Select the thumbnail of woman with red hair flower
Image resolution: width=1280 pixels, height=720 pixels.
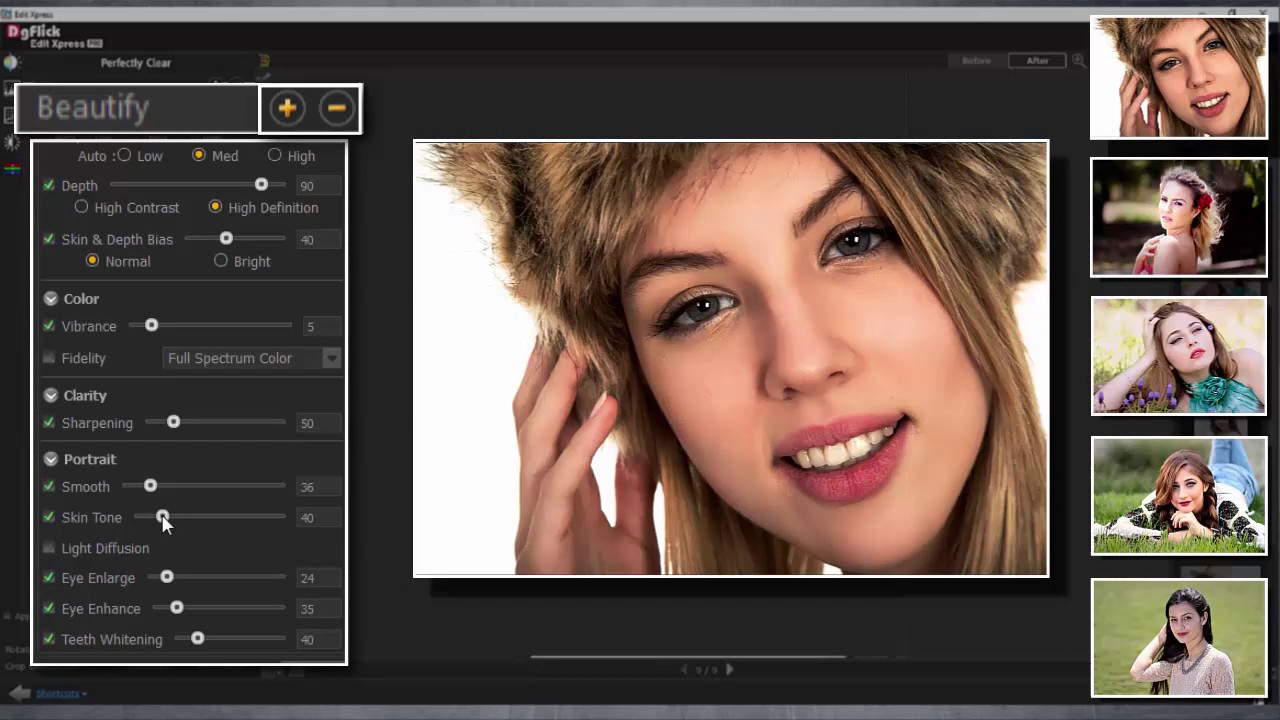pyautogui.click(x=1178, y=217)
